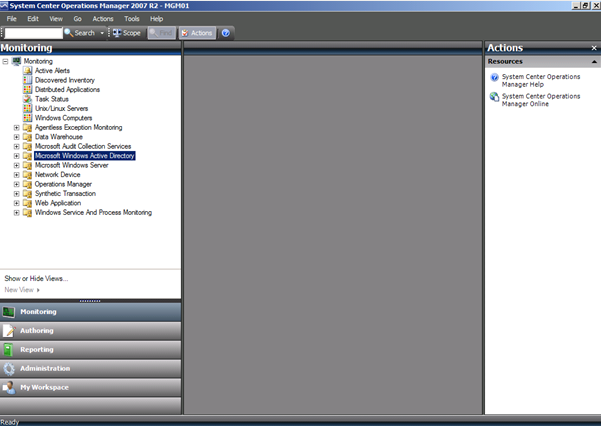Viewport: 601px width, 426px height.
Task: Open the File menu
Action: coord(11,19)
